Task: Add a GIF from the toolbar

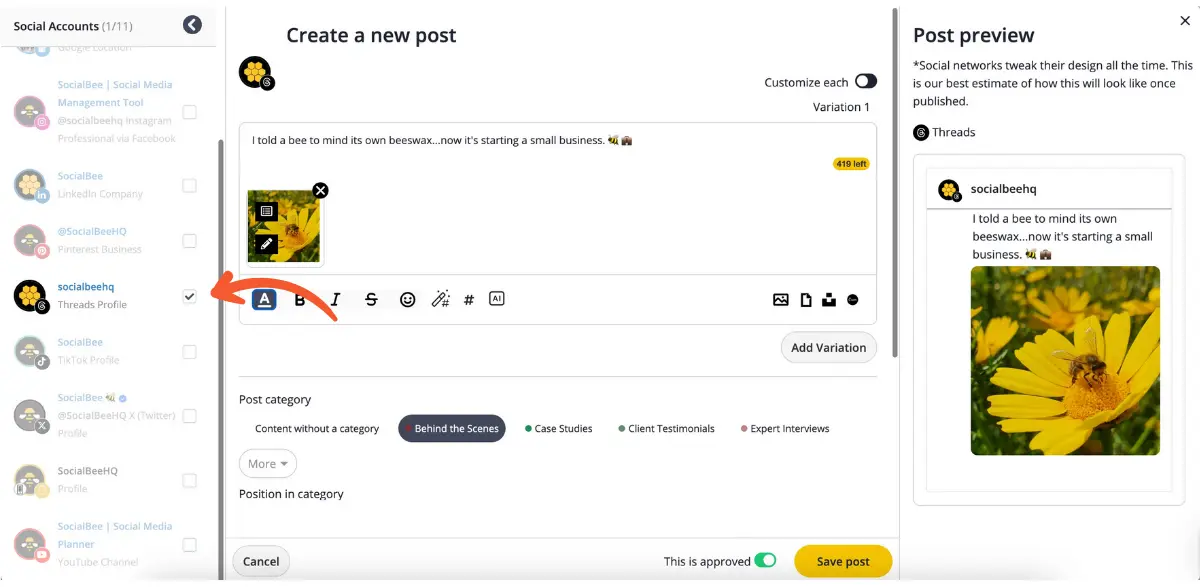Action: [x=852, y=299]
